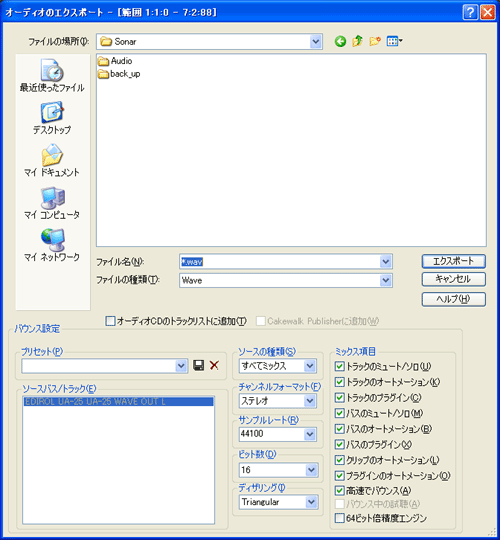Go up one folder level
The height and width of the screenshot is (540, 500).
pyautogui.click(x=357, y=41)
